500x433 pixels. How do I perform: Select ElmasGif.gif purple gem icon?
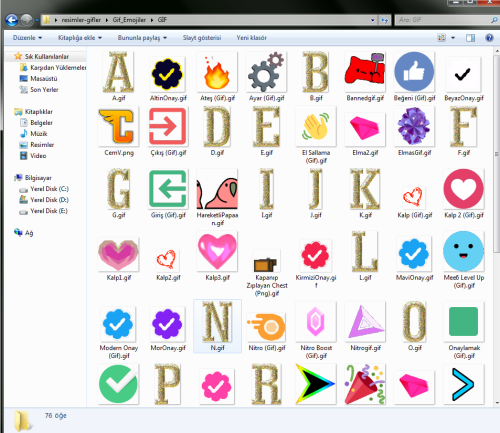[414, 127]
